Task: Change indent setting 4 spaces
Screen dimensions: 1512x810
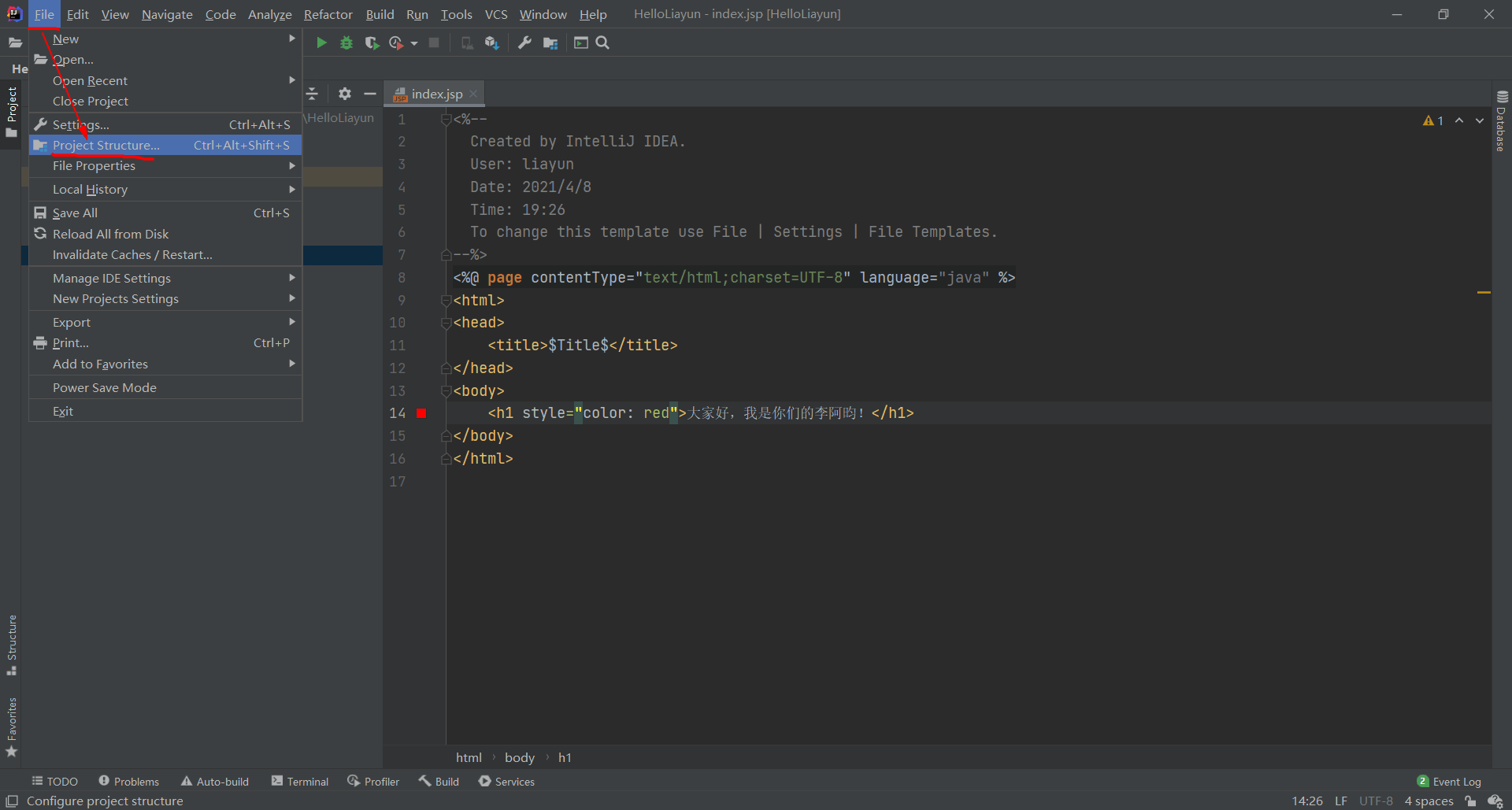Action: click(1429, 801)
